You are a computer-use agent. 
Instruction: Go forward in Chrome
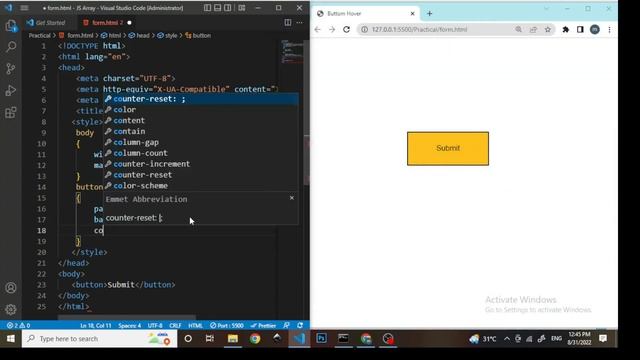click(x=332, y=29)
